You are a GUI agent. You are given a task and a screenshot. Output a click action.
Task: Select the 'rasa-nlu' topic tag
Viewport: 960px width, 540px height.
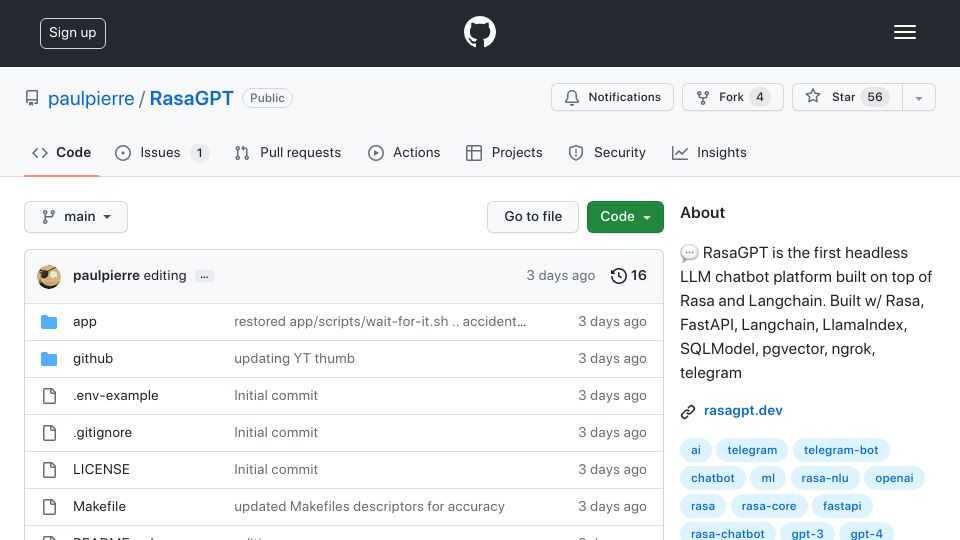[x=825, y=478]
